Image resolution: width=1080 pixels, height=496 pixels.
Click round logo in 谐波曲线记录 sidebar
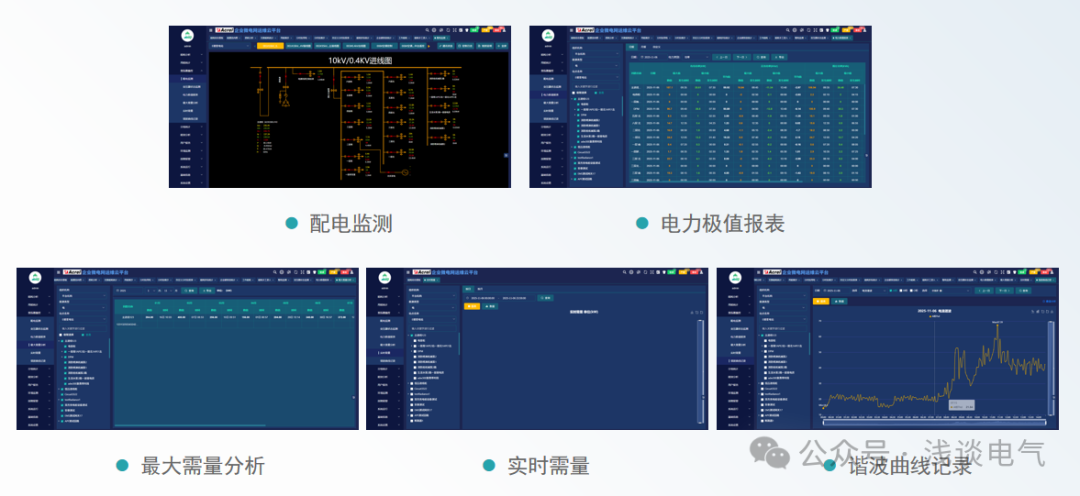point(736,278)
